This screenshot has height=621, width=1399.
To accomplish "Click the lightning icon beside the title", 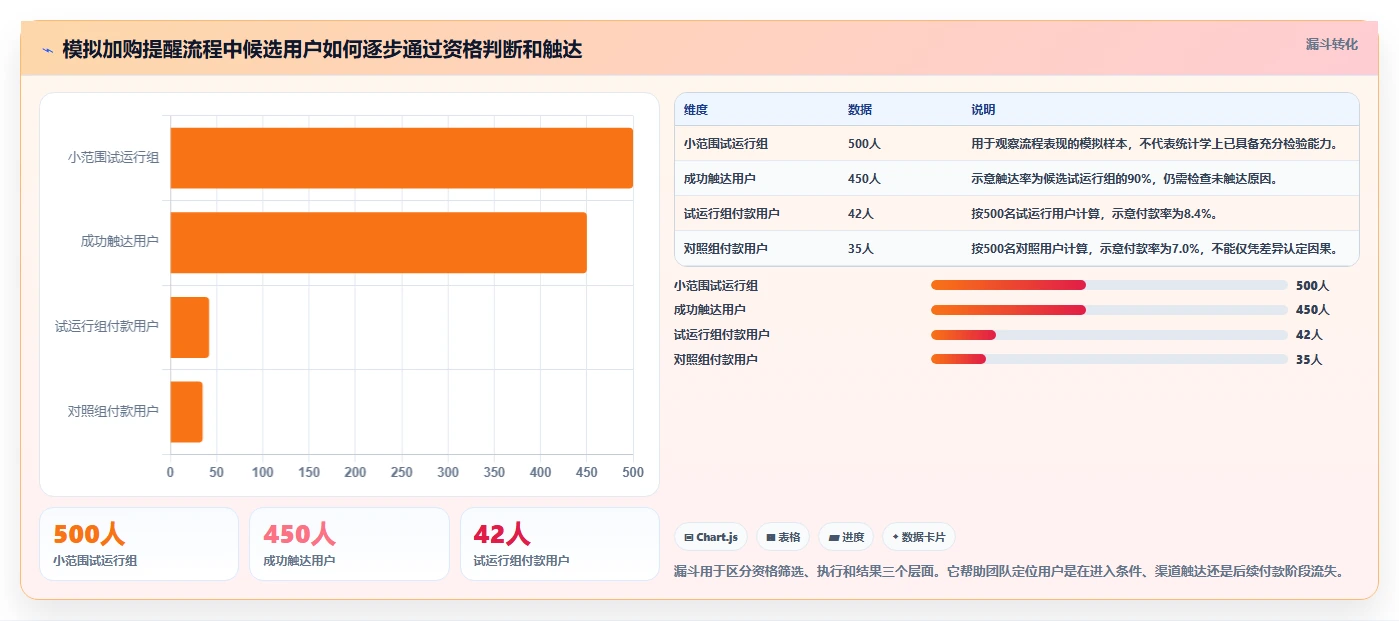I will (x=47, y=50).
